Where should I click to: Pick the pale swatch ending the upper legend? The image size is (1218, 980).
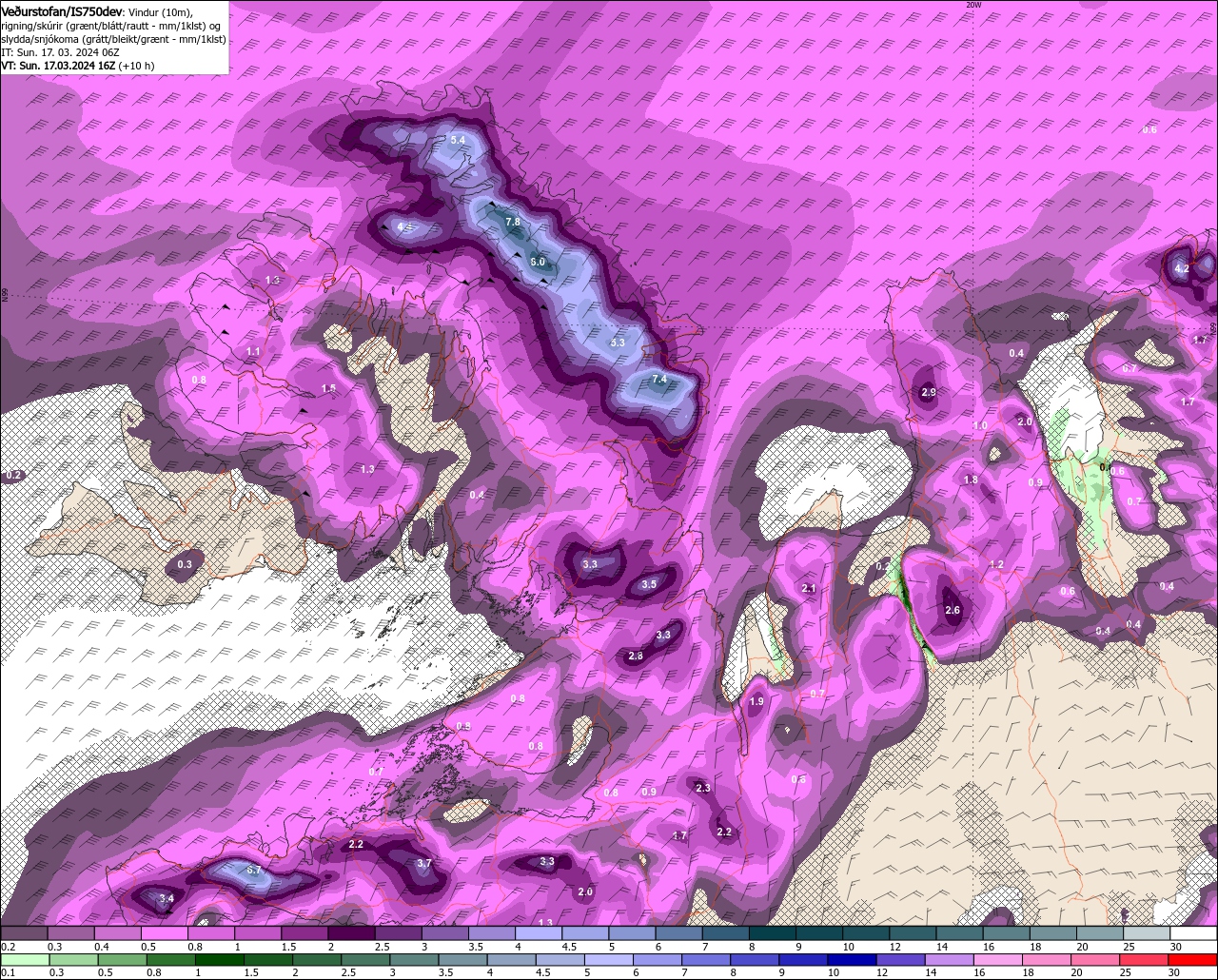(x=1194, y=933)
